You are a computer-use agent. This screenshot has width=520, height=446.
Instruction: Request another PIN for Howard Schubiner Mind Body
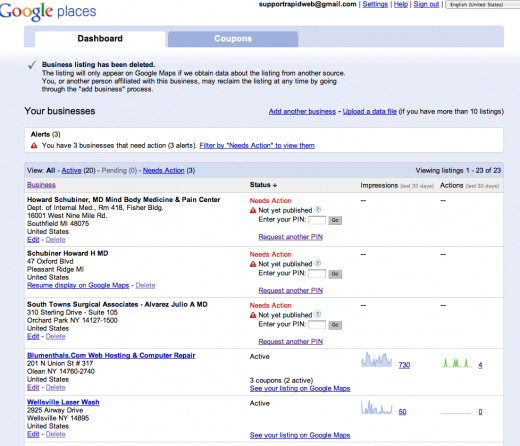291,237
